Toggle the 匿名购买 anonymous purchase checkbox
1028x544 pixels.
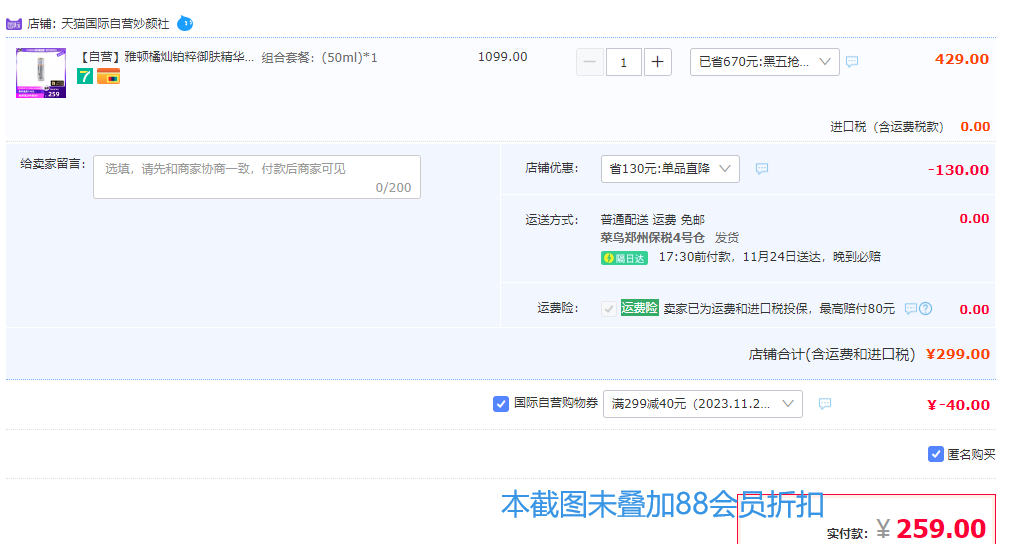pyautogui.click(x=936, y=454)
